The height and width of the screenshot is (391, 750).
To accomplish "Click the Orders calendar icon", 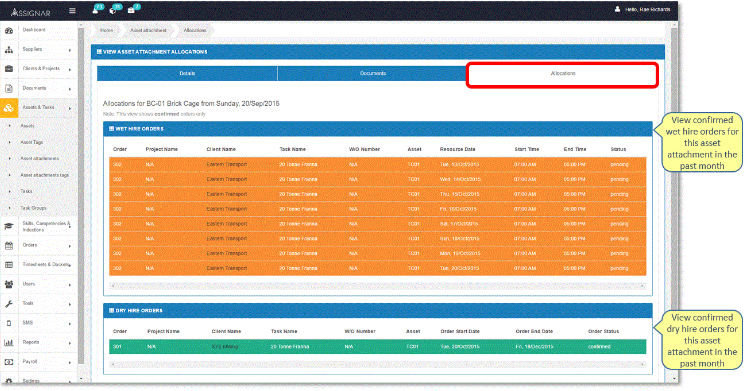I will click(9, 246).
